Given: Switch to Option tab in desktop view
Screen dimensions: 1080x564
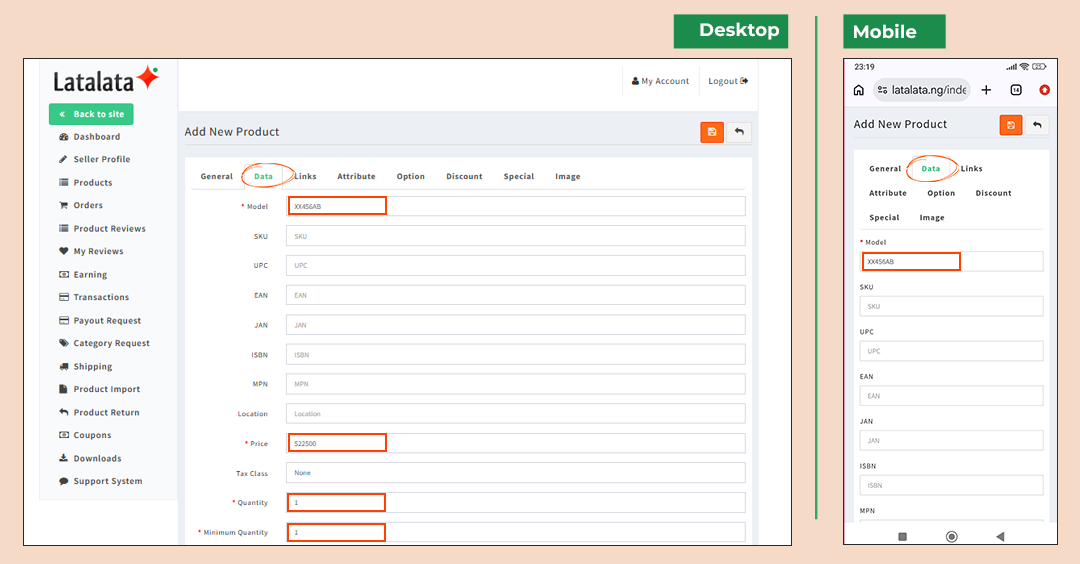Looking at the screenshot, I should click(x=411, y=176).
